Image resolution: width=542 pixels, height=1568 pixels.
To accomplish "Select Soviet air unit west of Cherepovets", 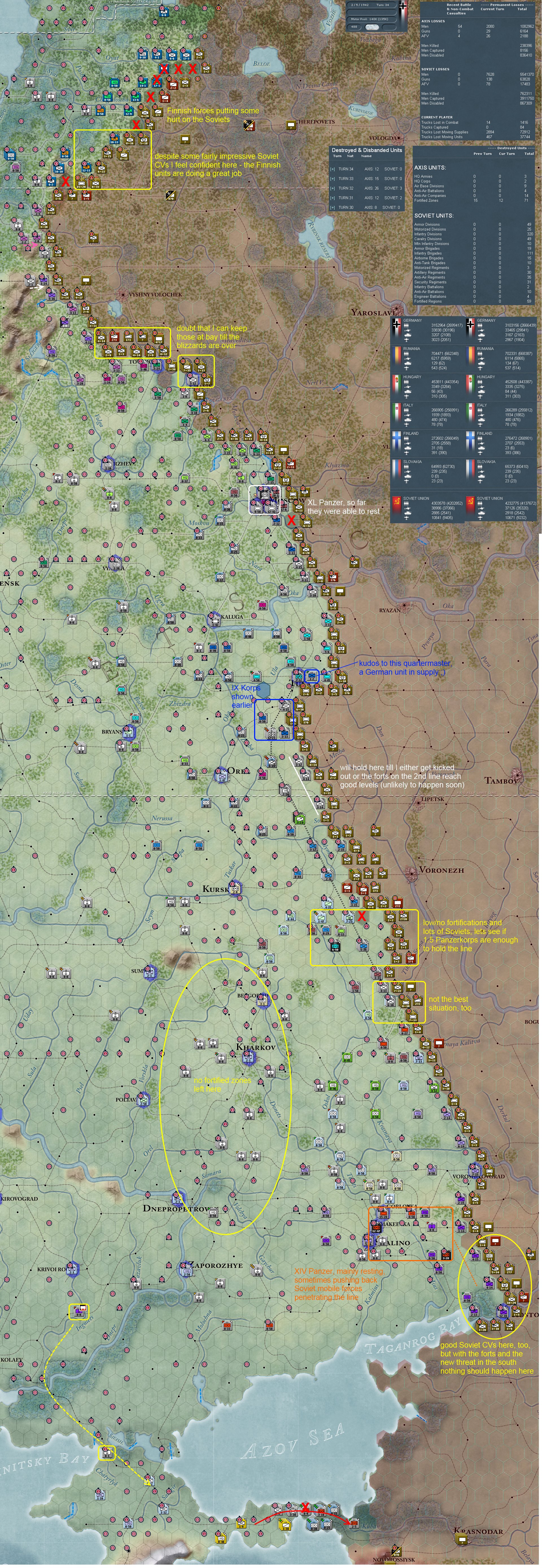I will pos(248,126).
